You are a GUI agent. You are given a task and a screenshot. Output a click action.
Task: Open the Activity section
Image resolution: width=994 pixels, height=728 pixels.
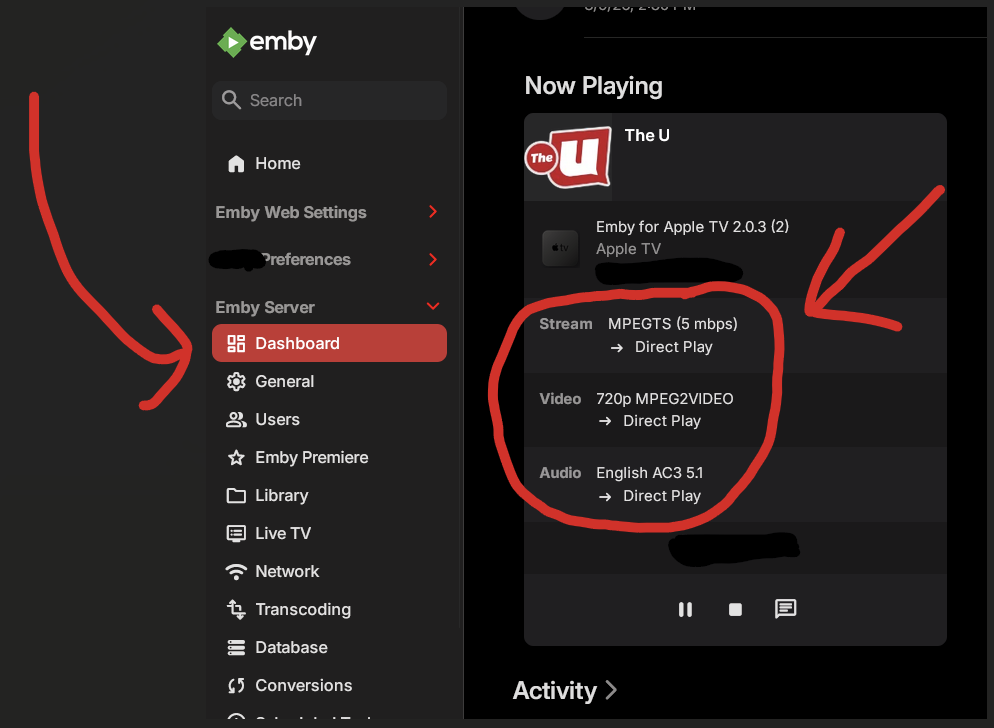pos(555,691)
